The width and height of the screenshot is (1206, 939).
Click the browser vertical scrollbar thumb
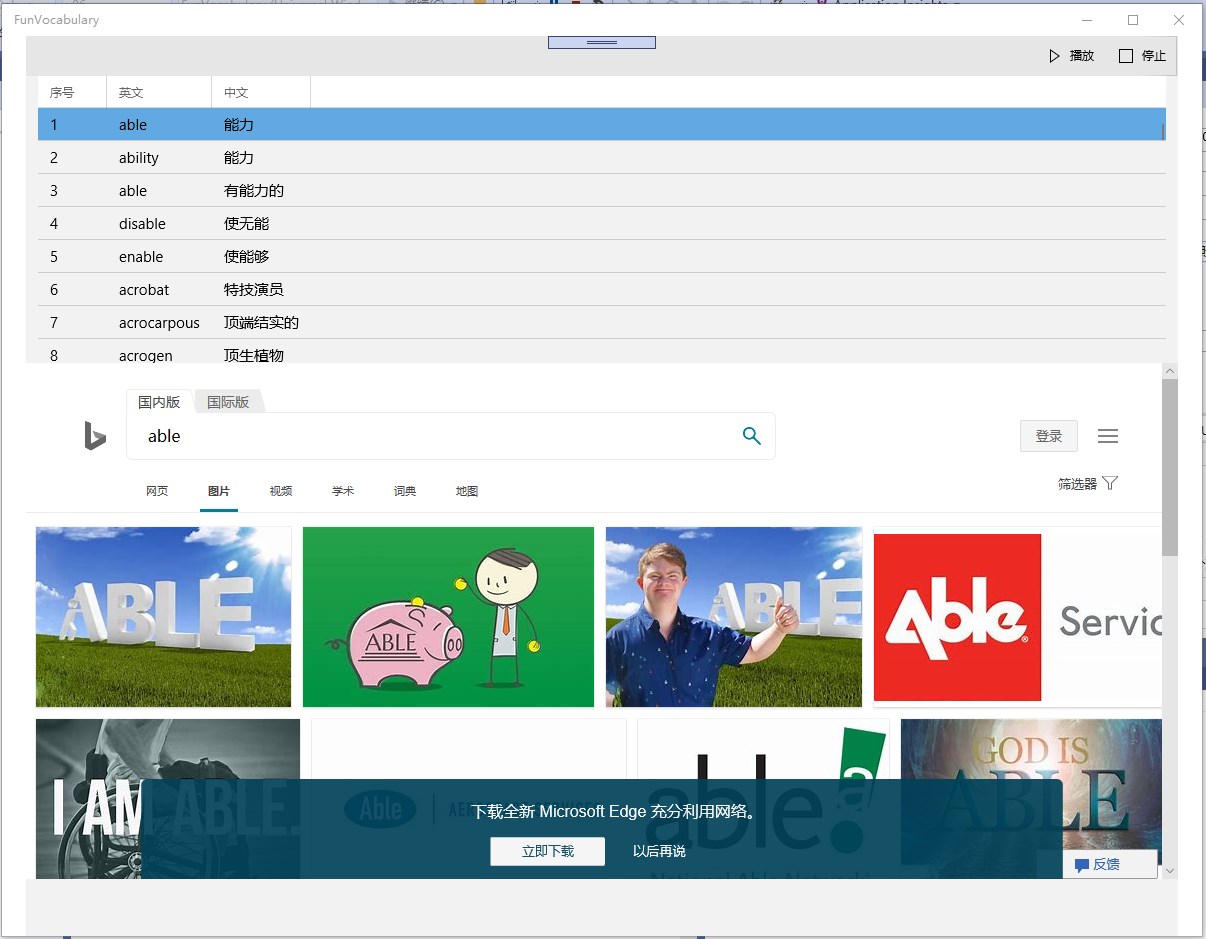[1169, 468]
